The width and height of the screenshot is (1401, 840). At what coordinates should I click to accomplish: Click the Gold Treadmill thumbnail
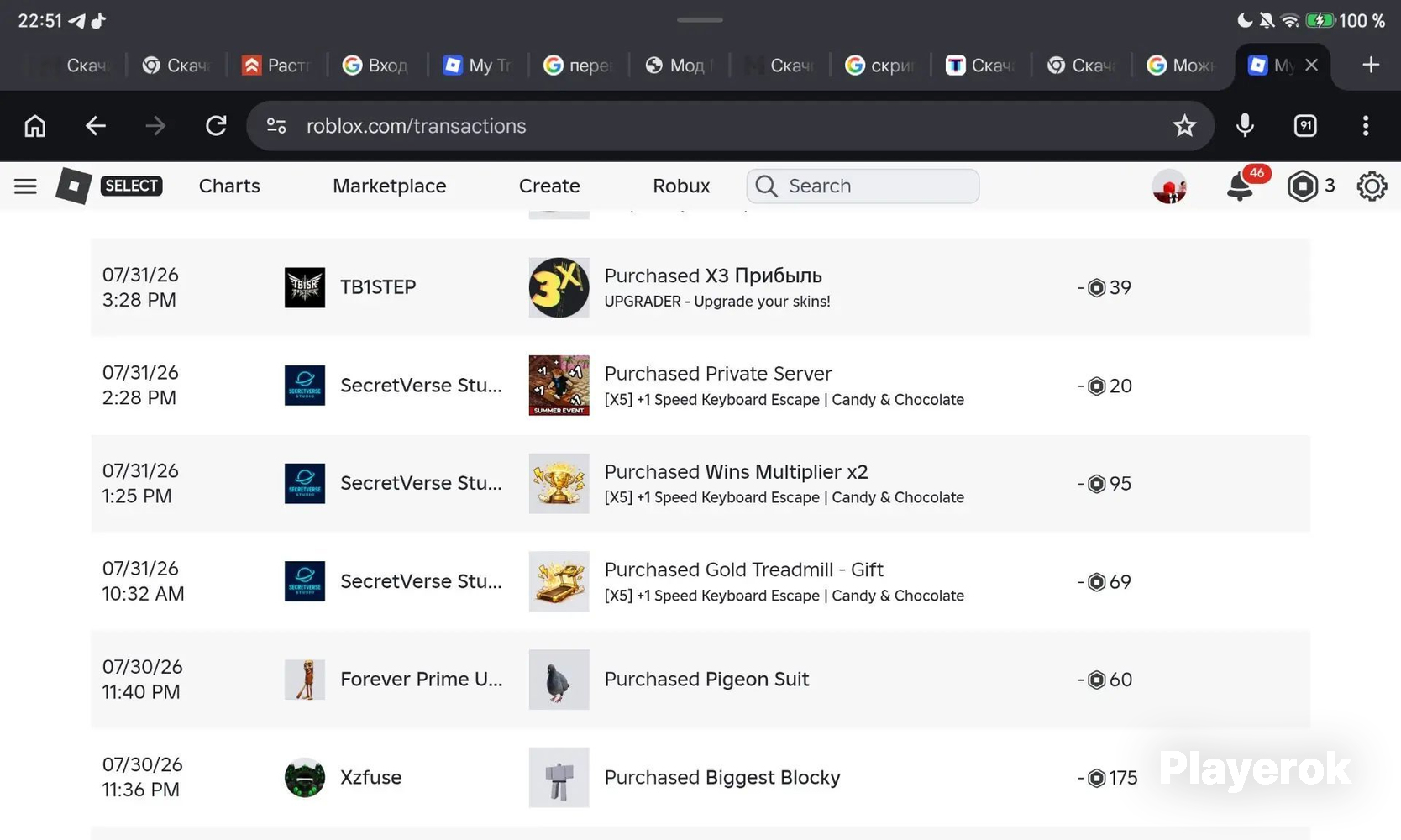click(559, 581)
